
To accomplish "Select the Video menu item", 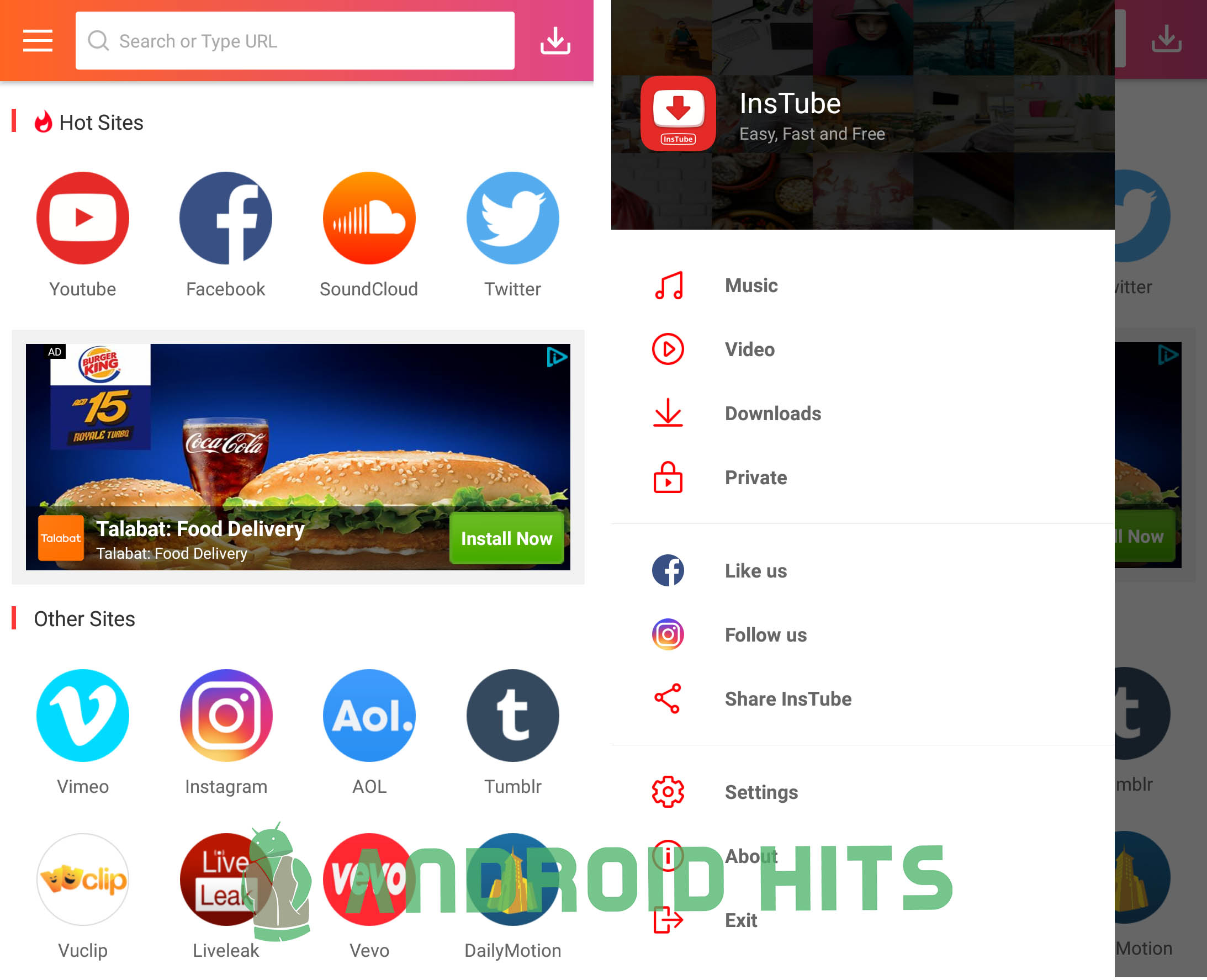I will tap(751, 349).
